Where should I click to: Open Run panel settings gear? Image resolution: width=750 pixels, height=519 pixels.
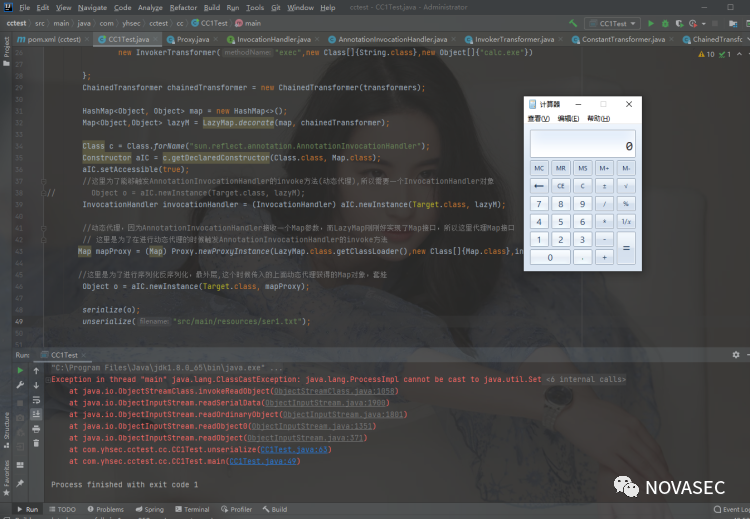[736, 355]
